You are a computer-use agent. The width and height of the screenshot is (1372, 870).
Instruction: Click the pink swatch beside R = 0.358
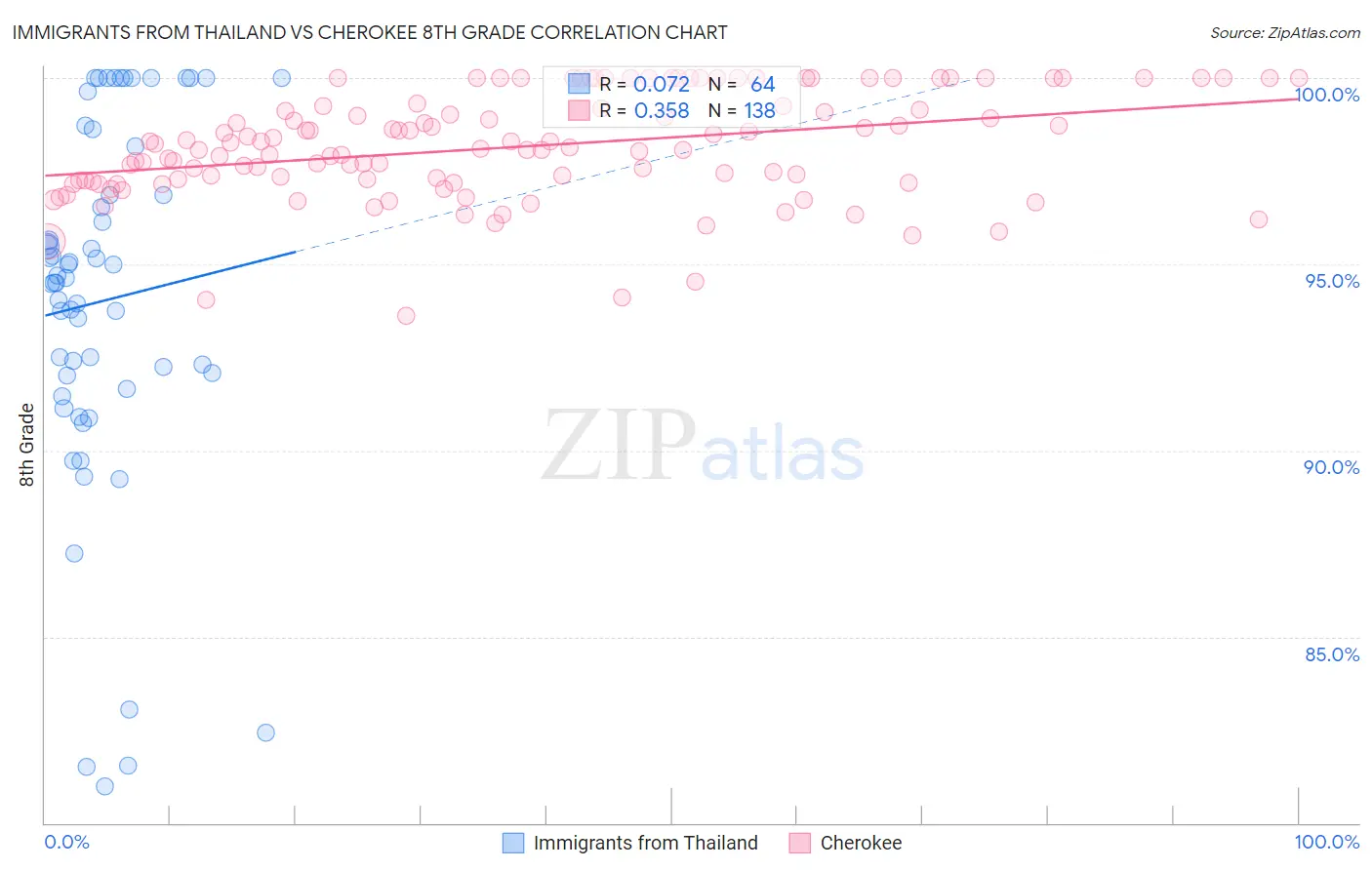579,110
